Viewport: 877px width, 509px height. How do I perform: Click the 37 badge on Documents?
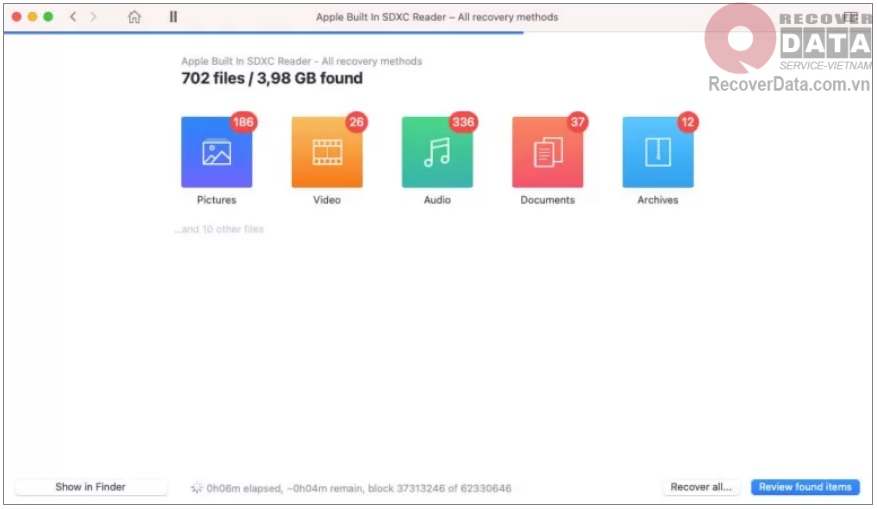577,122
